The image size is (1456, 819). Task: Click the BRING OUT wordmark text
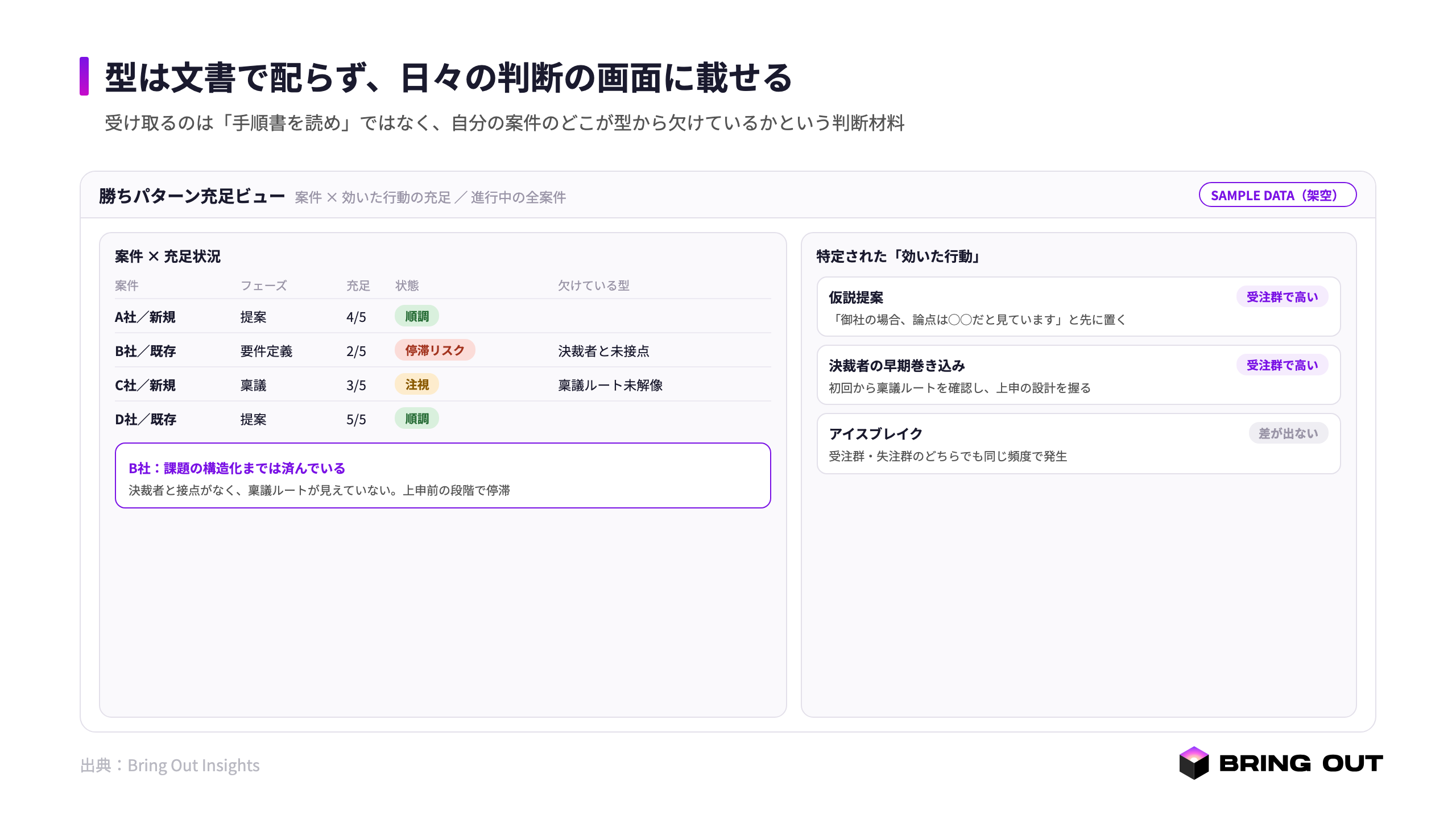coord(1301,763)
